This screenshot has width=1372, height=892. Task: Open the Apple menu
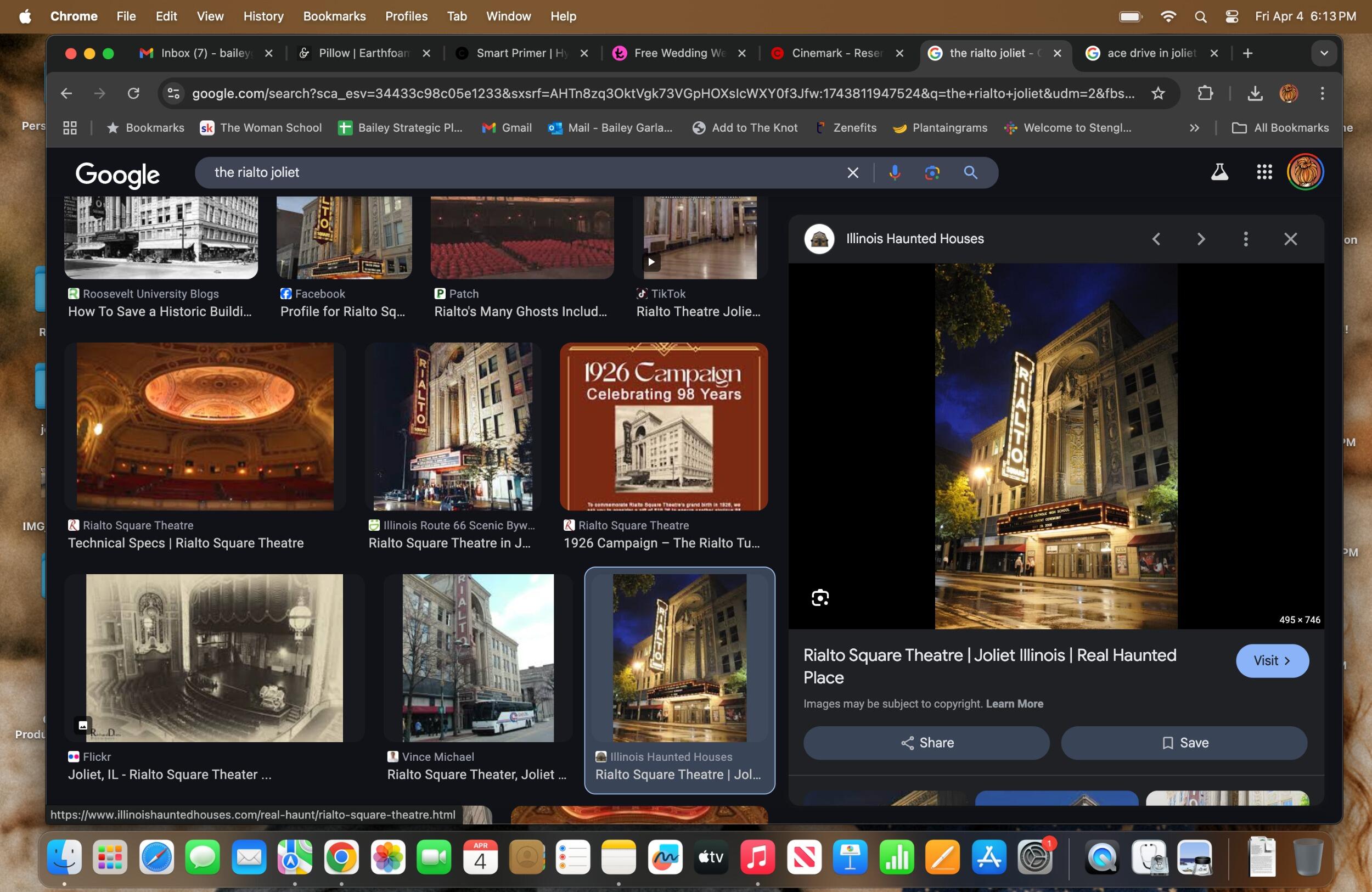click(25, 16)
